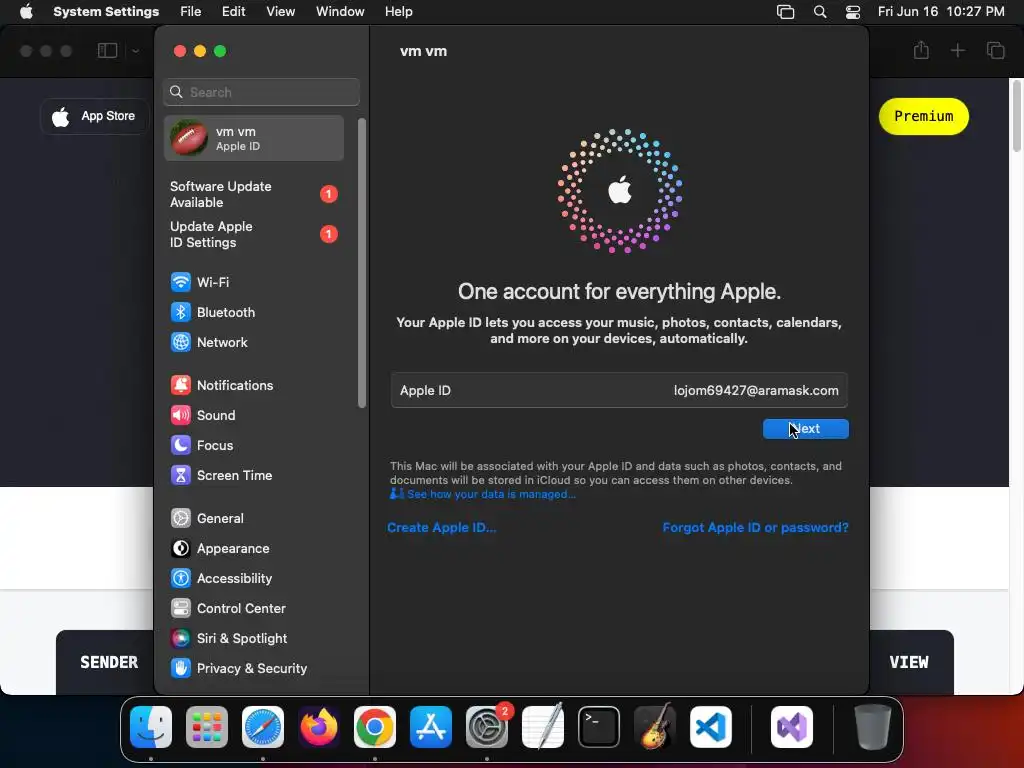Image resolution: width=1024 pixels, height=768 pixels.
Task: Launch Terminal from the Dock
Action: coord(599,727)
